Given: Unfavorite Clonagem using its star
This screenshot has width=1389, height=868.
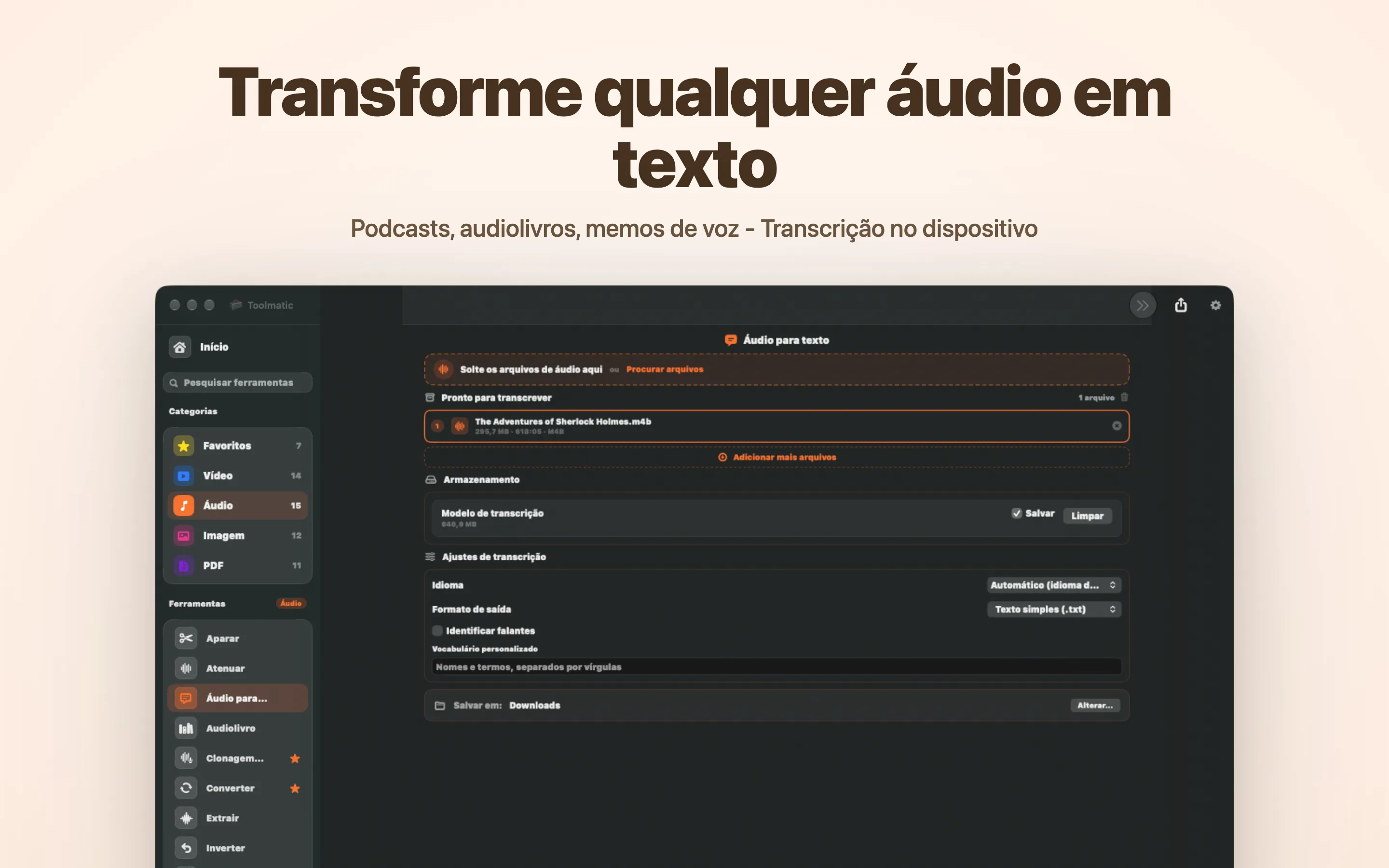Looking at the screenshot, I should coord(295,759).
